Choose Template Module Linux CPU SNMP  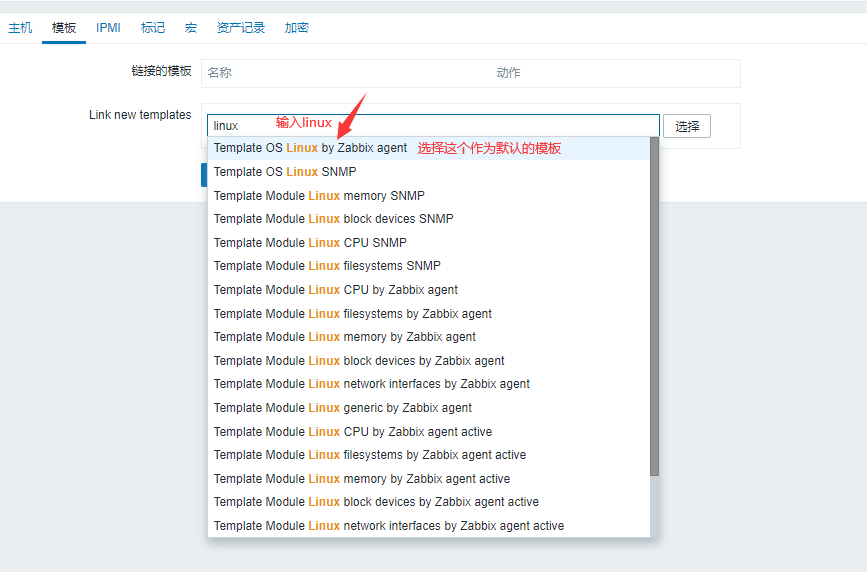coord(429,243)
